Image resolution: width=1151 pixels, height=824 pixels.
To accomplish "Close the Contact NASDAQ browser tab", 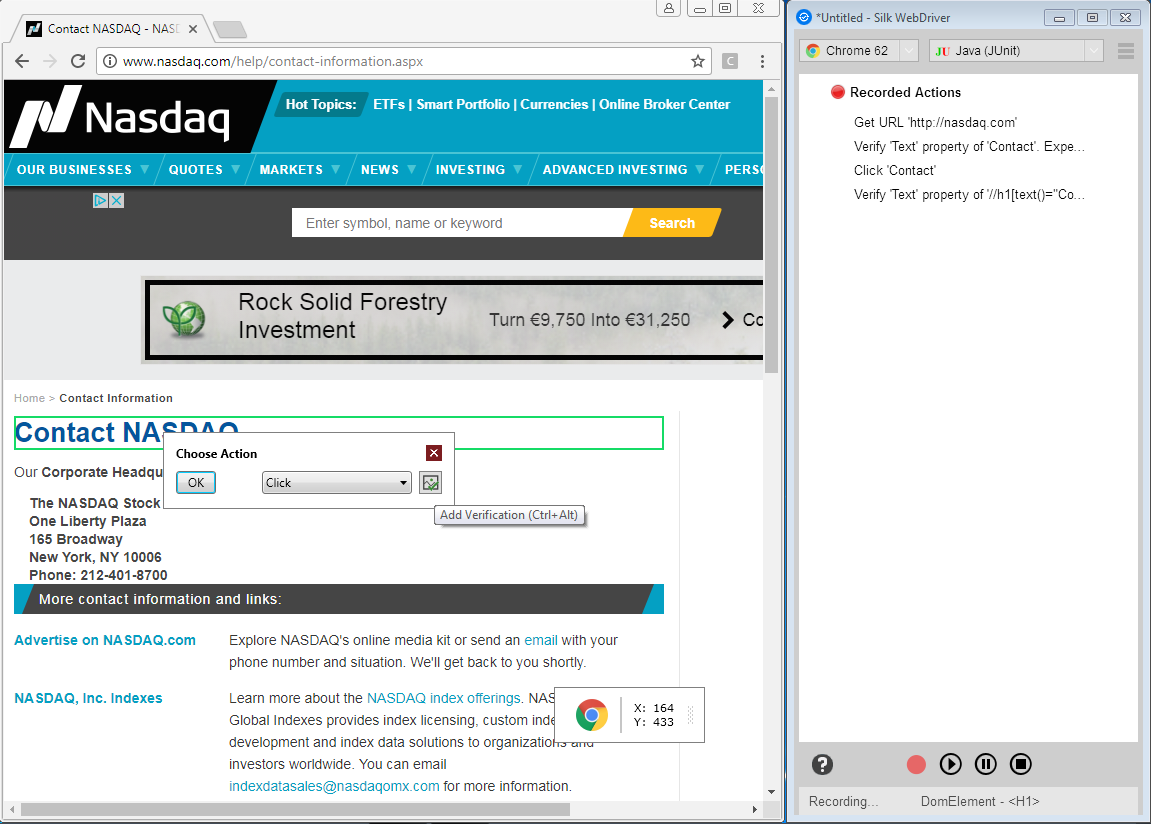I will pos(192,29).
